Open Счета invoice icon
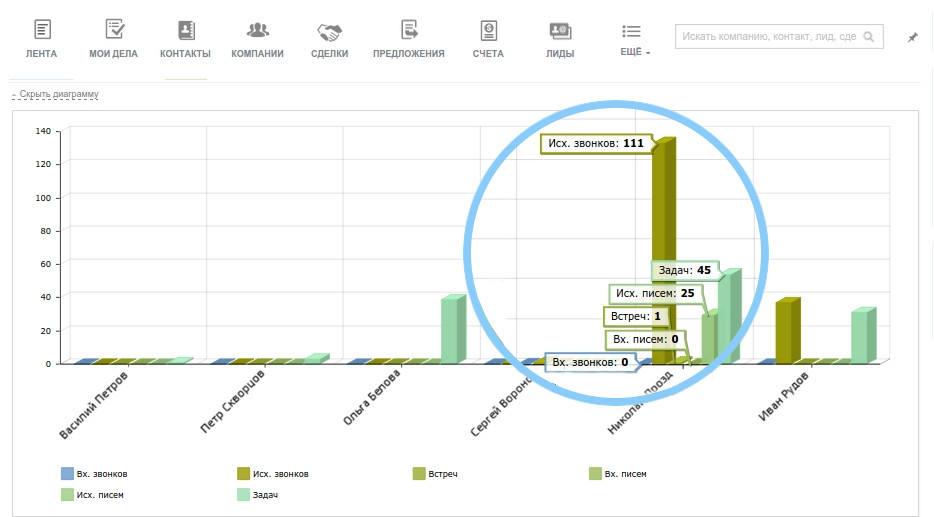This screenshot has height=517, width=934. (488, 30)
